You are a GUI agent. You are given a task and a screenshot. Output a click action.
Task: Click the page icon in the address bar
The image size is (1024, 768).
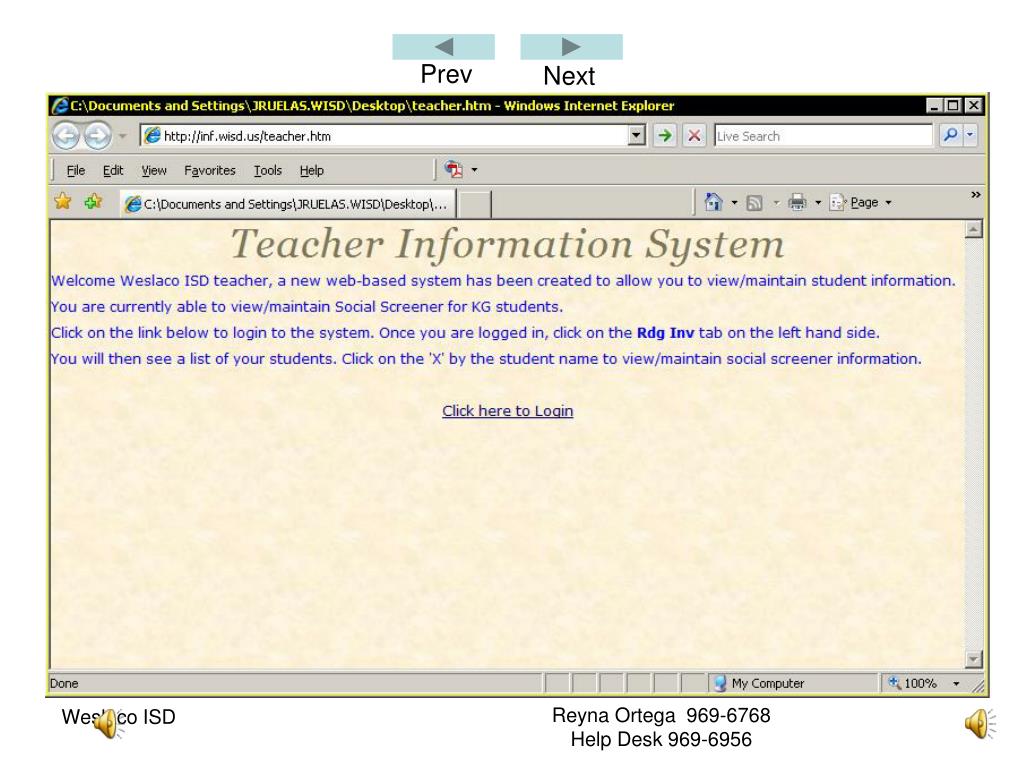[x=152, y=135]
